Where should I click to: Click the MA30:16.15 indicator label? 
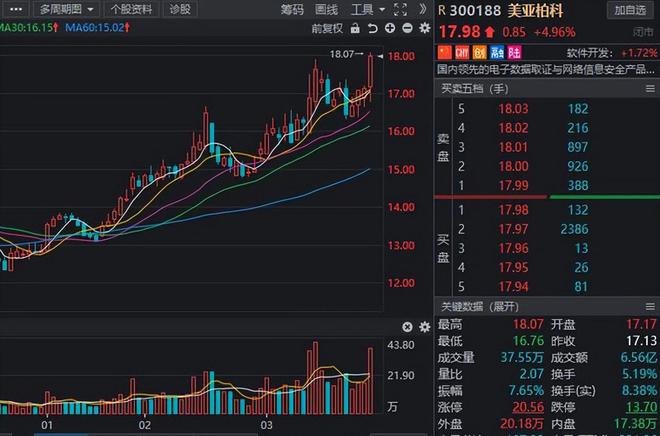click(29, 28)
